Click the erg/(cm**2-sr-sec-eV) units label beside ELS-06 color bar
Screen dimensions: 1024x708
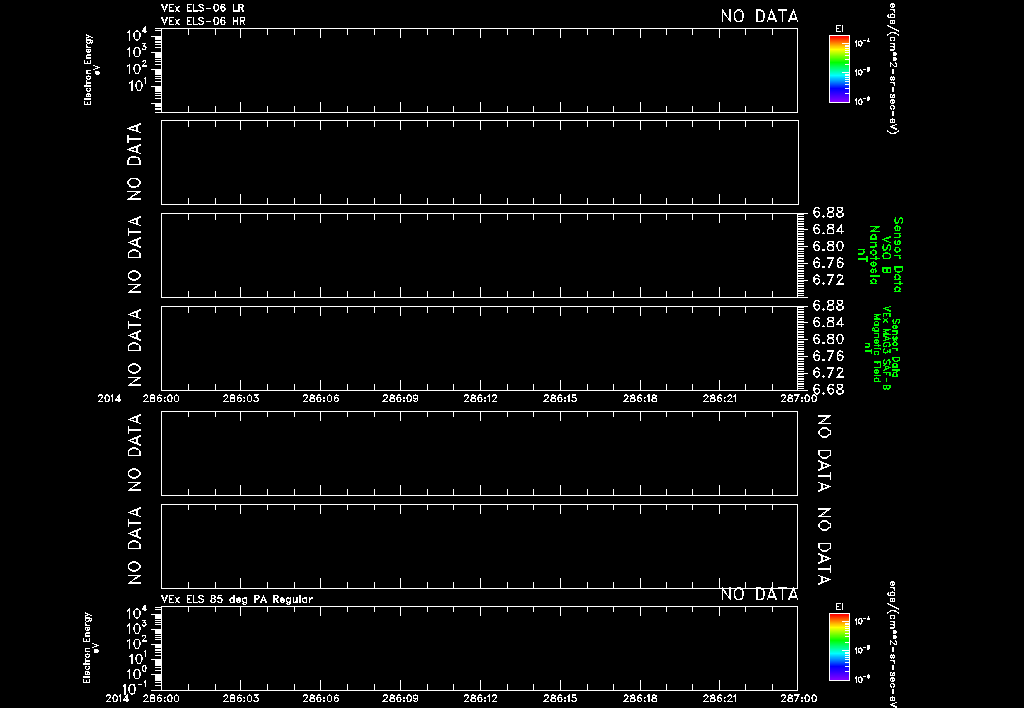tap(893, 69)
